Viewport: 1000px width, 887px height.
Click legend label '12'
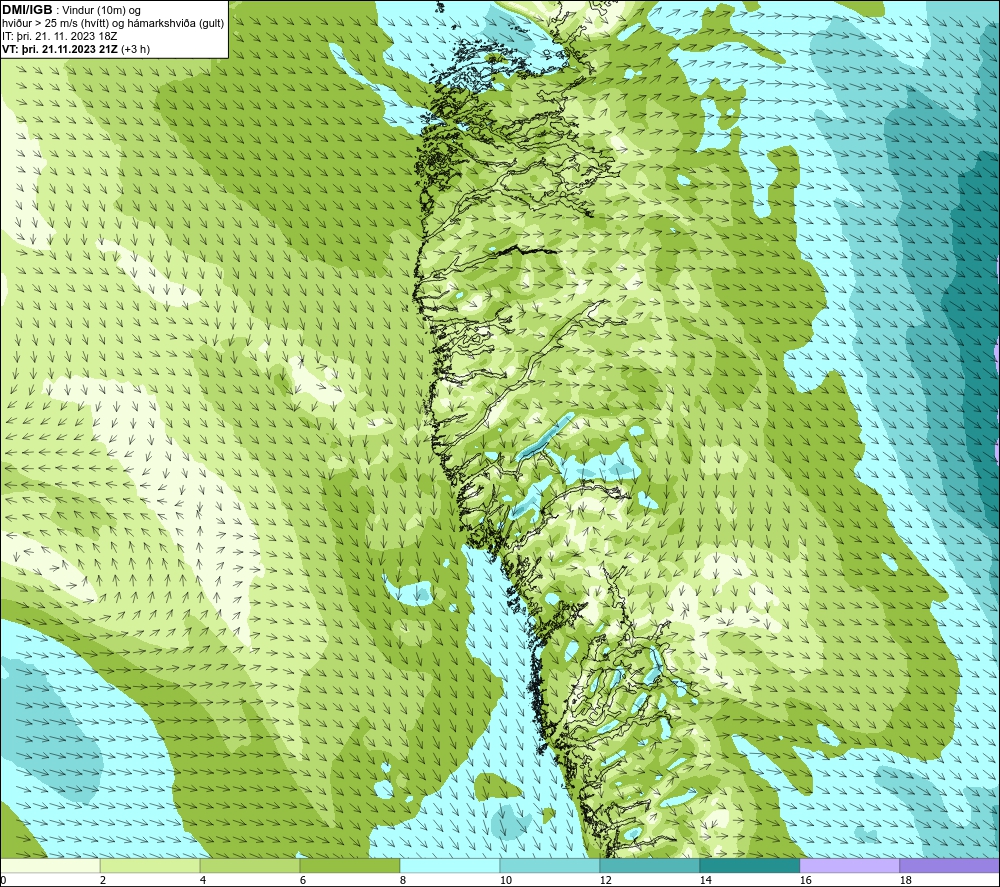[605, 881]
